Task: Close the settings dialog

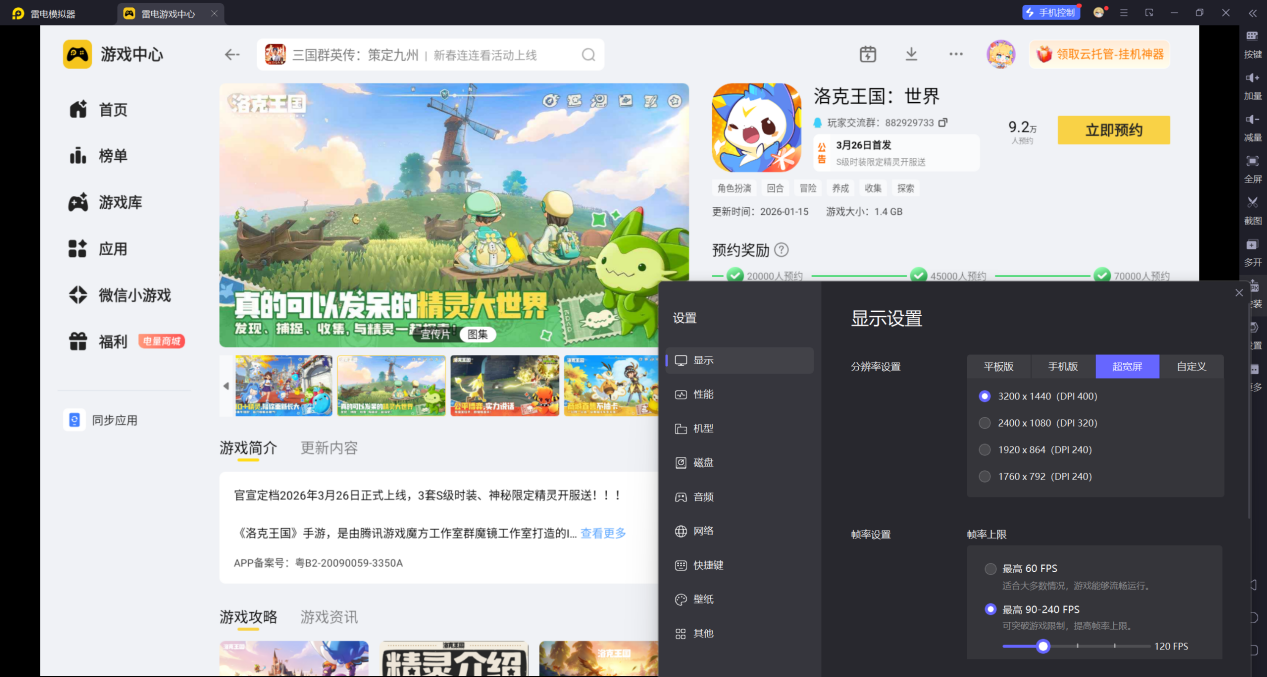Action: 1239,293
